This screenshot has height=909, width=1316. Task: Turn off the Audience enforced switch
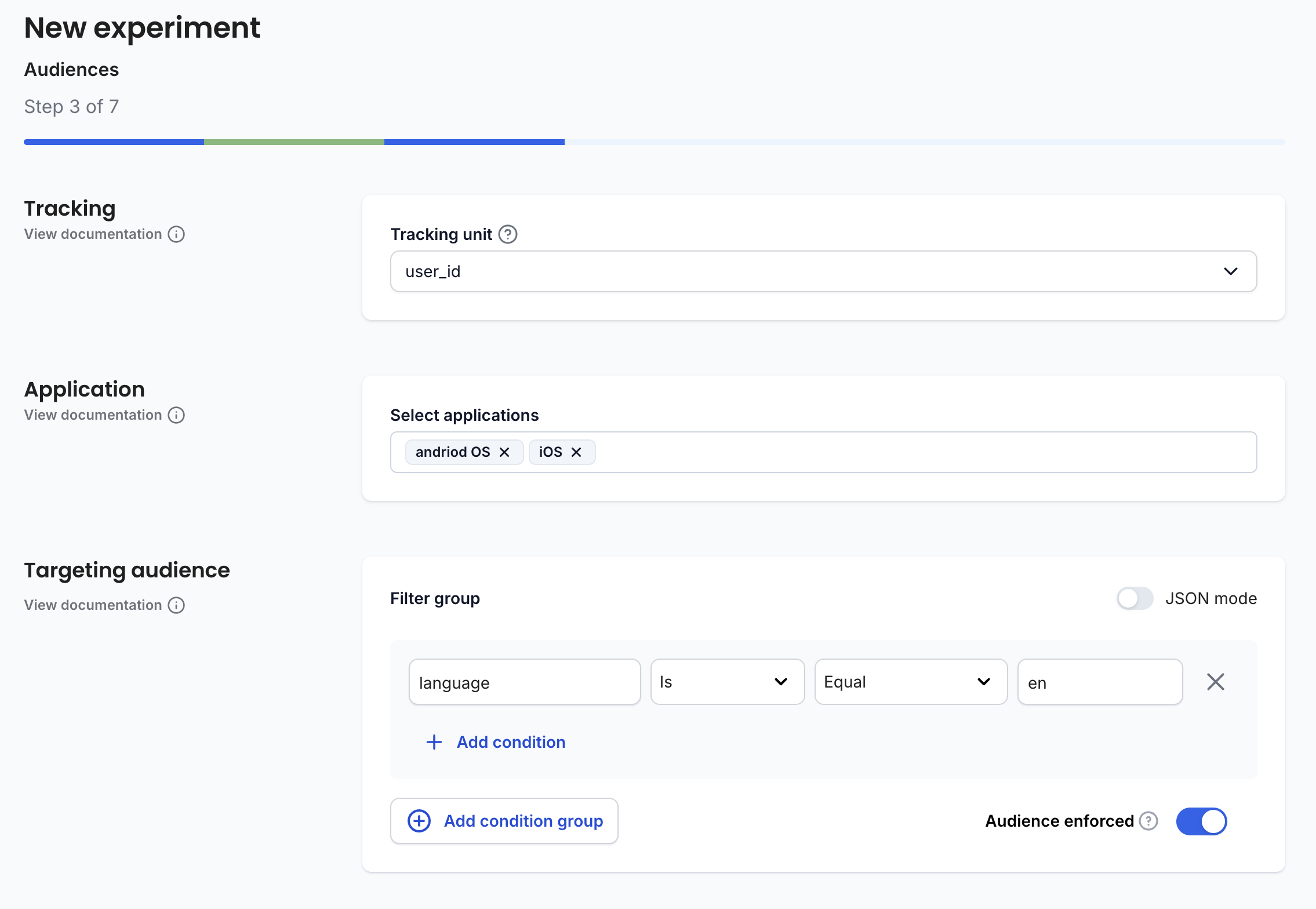pyautogui.click(x=1201, y=821)
